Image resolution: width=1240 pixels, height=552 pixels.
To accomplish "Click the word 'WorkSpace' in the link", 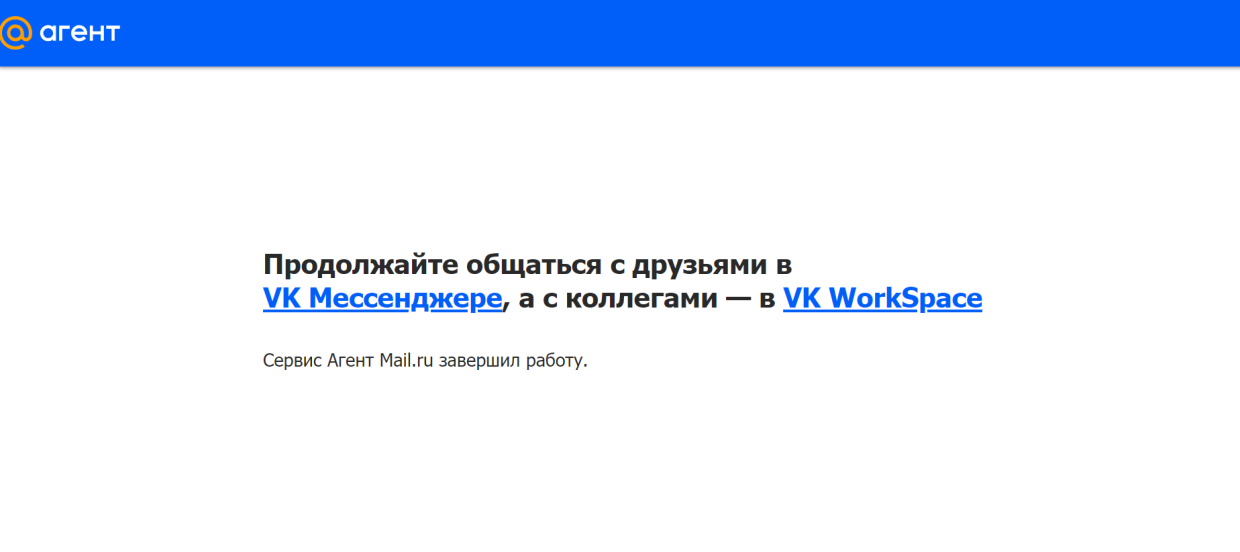I will click(x=905, y=298).
